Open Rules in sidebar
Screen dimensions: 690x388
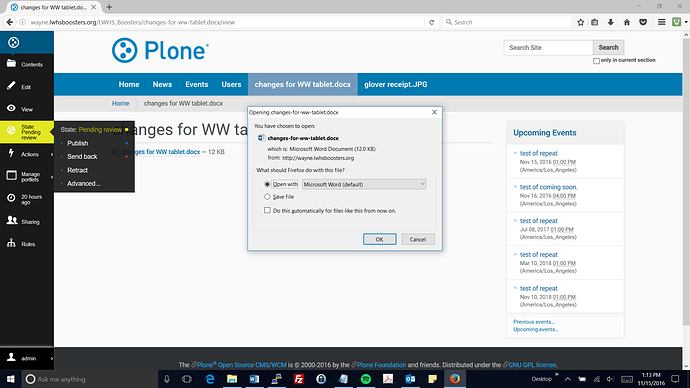pos(27,244)
